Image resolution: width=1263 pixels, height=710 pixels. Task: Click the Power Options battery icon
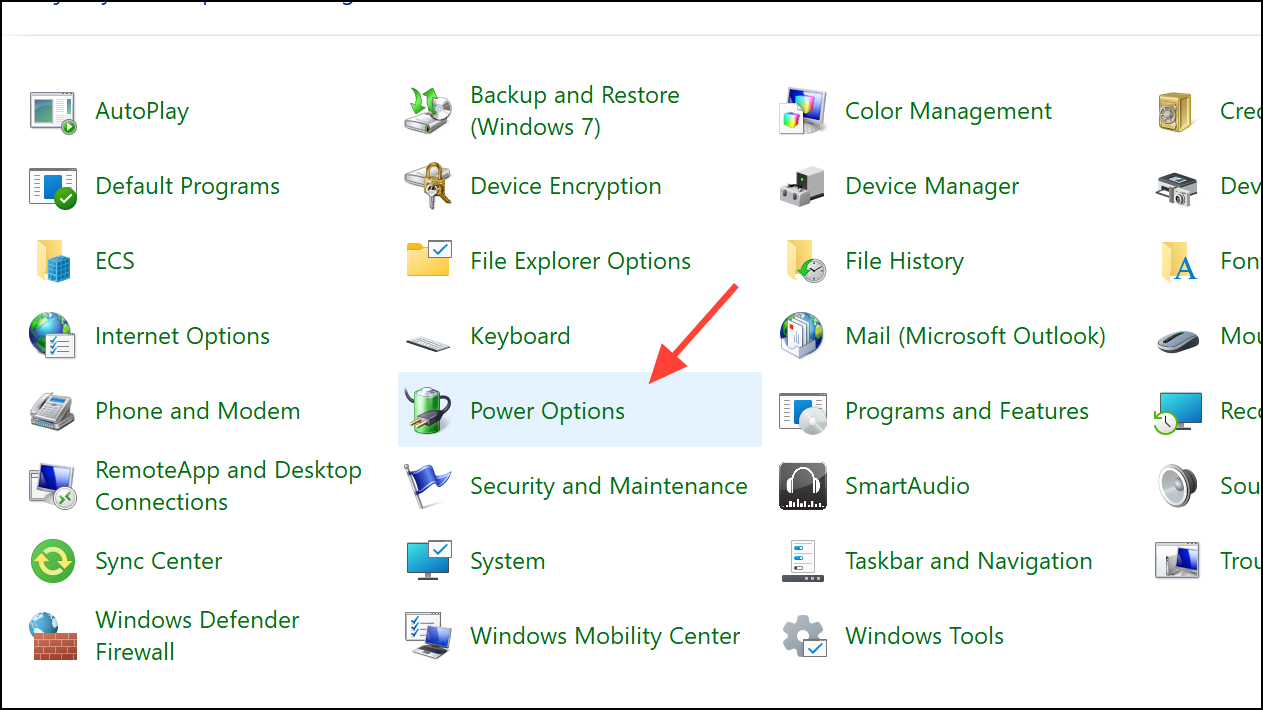point(428,410)
